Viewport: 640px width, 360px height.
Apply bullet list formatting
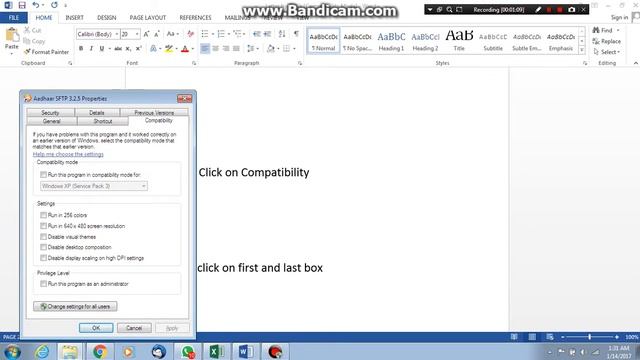coord(205,34)
